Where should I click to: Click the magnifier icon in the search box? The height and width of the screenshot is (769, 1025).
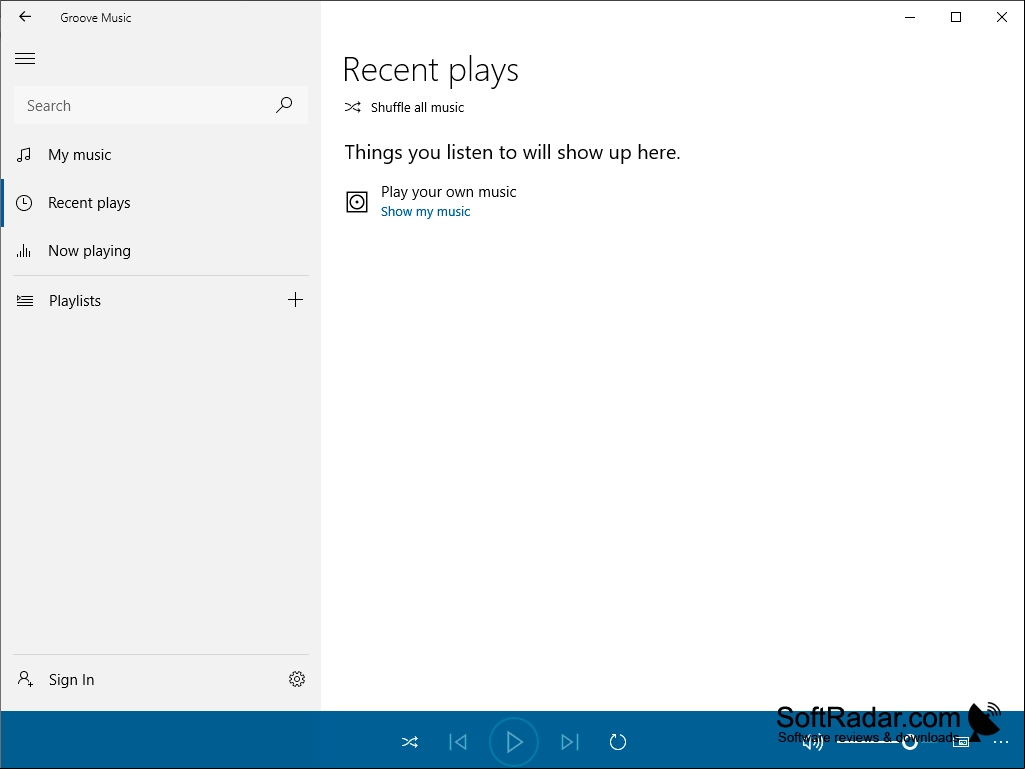point(284,105)
